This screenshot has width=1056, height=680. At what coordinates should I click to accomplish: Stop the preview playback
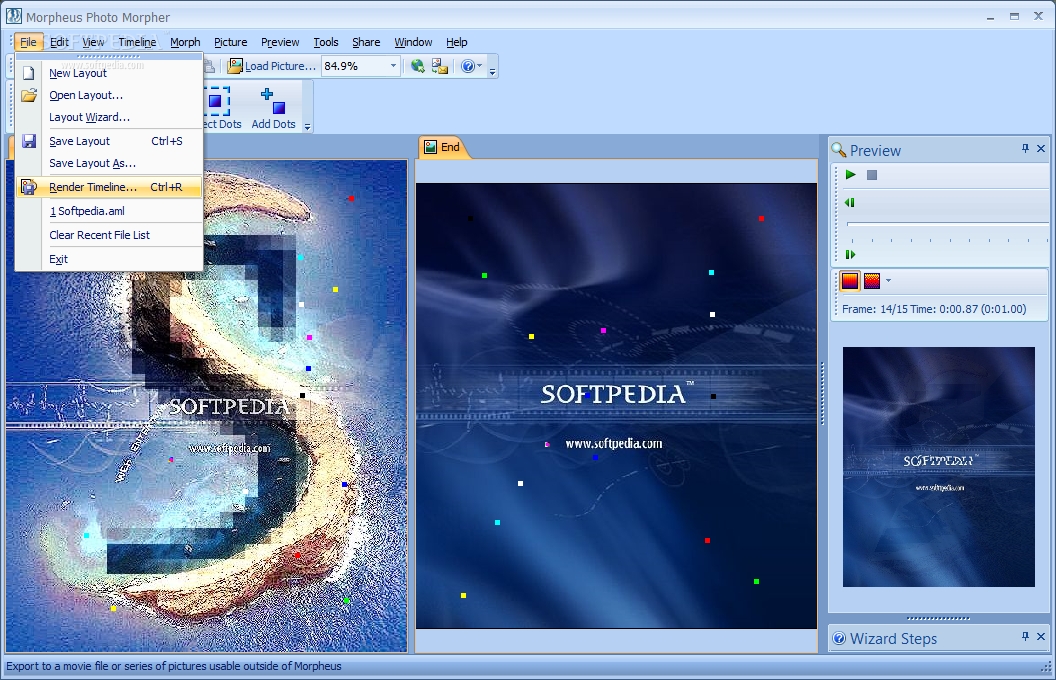(x=871, y=175)
